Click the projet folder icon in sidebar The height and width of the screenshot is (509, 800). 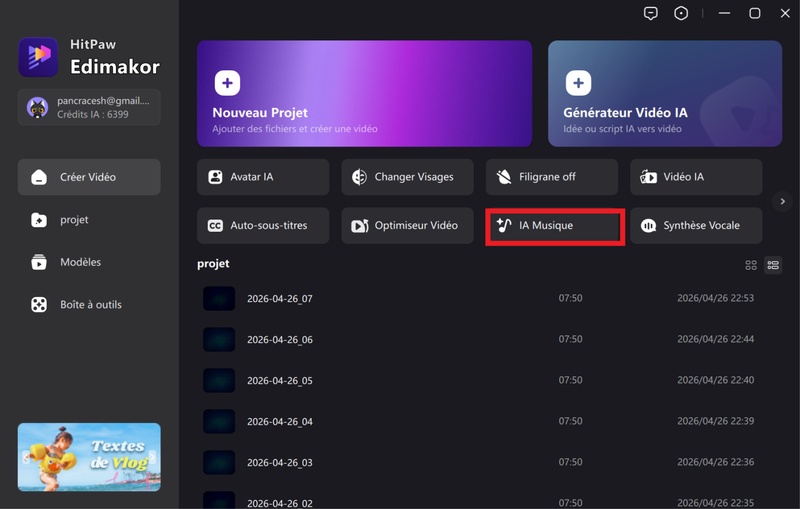[39, 220]
